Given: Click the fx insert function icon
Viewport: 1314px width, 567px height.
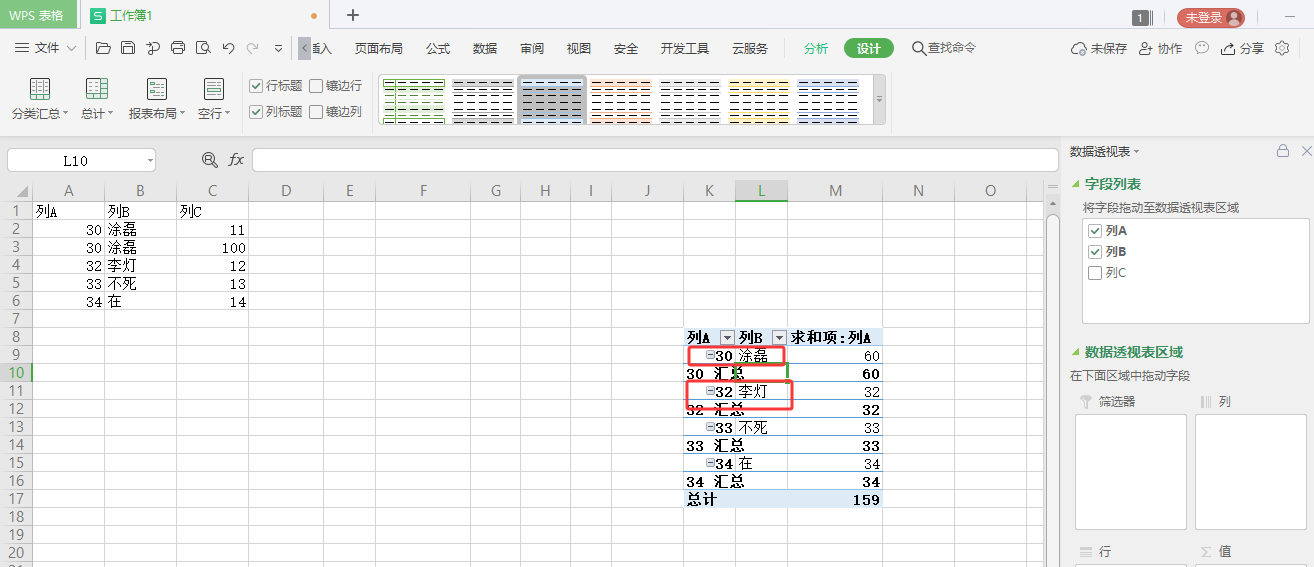Looking at the screenshot, I should coord(236,160).
